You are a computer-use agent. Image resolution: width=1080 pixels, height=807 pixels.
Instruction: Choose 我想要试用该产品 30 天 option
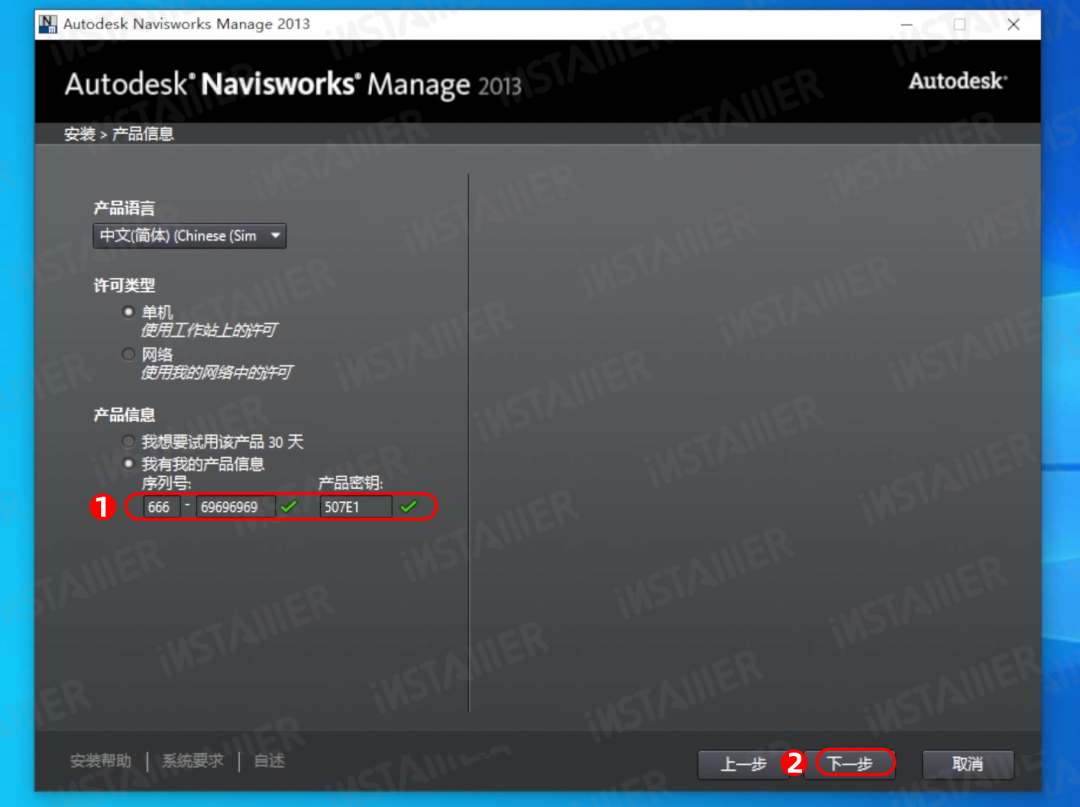click(128, 441)
